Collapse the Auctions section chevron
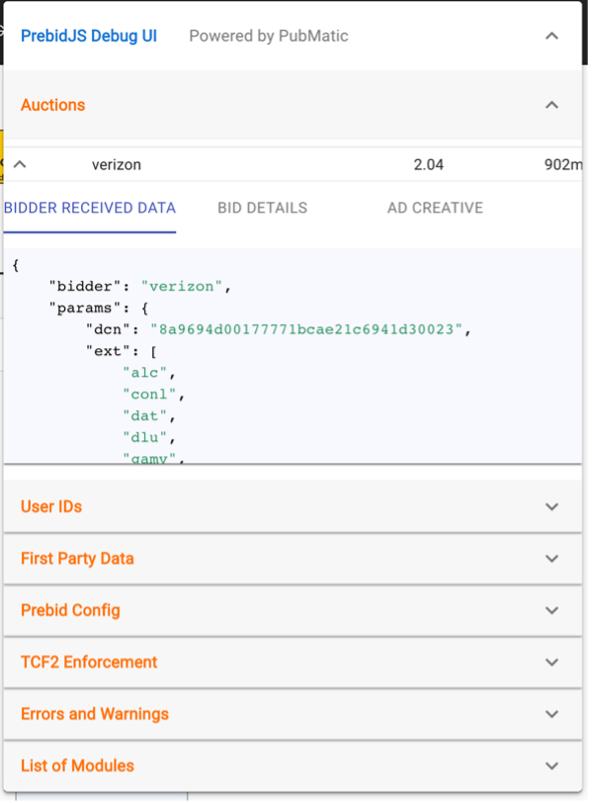592x803 pixels. (x=552, y=105)
